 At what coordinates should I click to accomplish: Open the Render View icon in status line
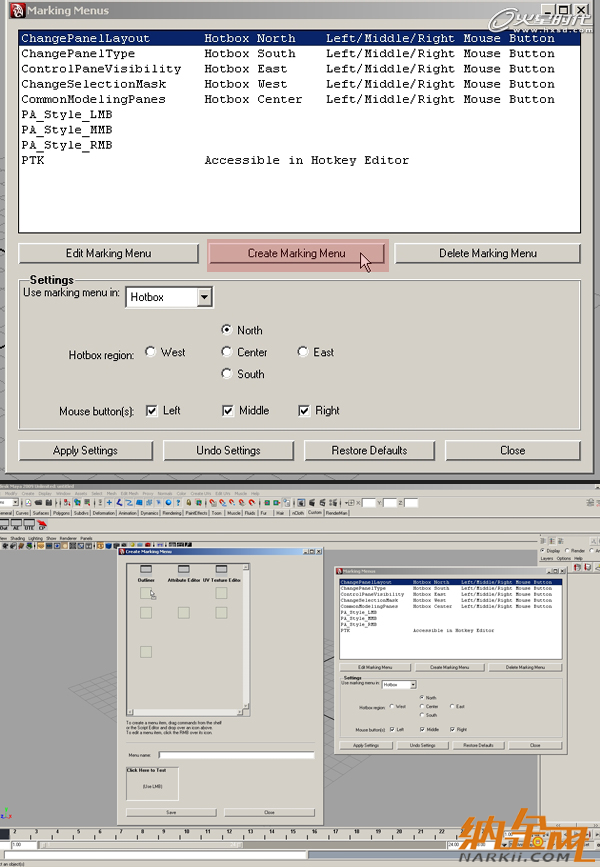(301, 503)
